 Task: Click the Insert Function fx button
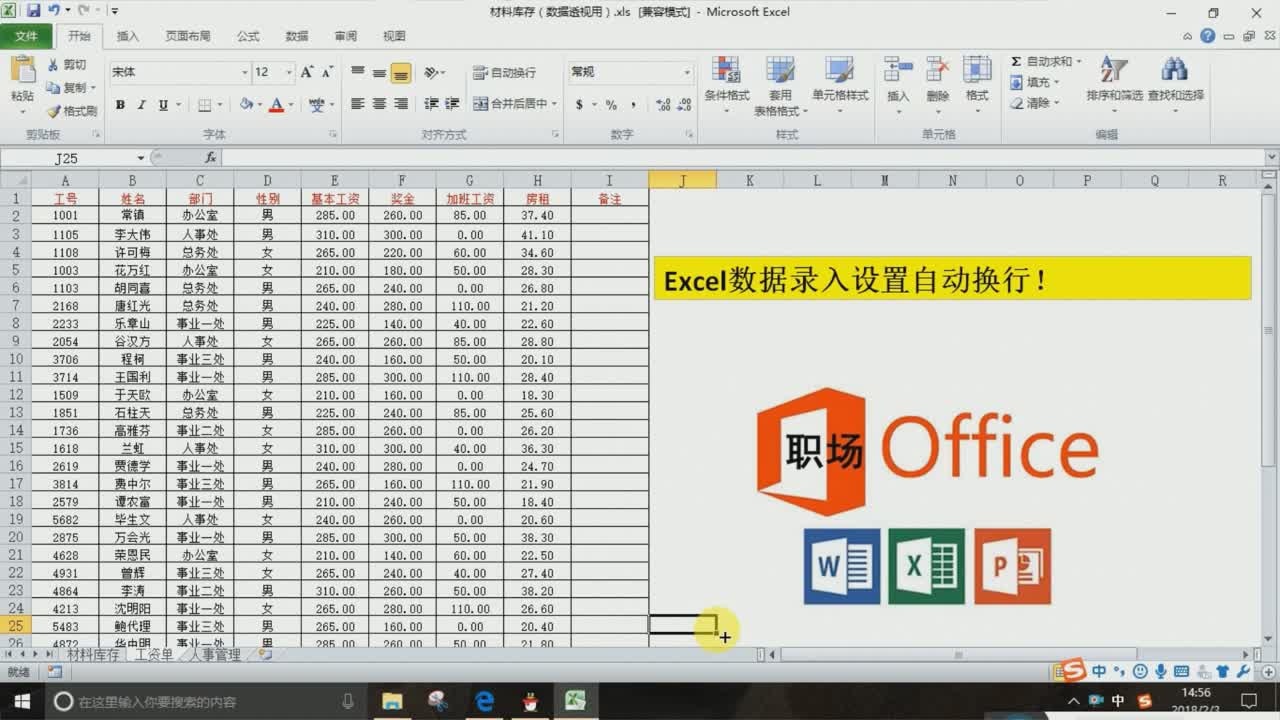click(x=211, y=158)
